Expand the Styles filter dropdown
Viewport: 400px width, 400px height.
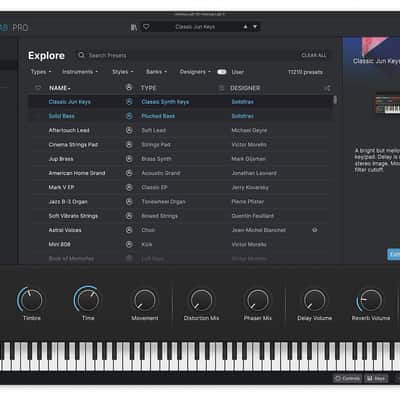point(123,72)
